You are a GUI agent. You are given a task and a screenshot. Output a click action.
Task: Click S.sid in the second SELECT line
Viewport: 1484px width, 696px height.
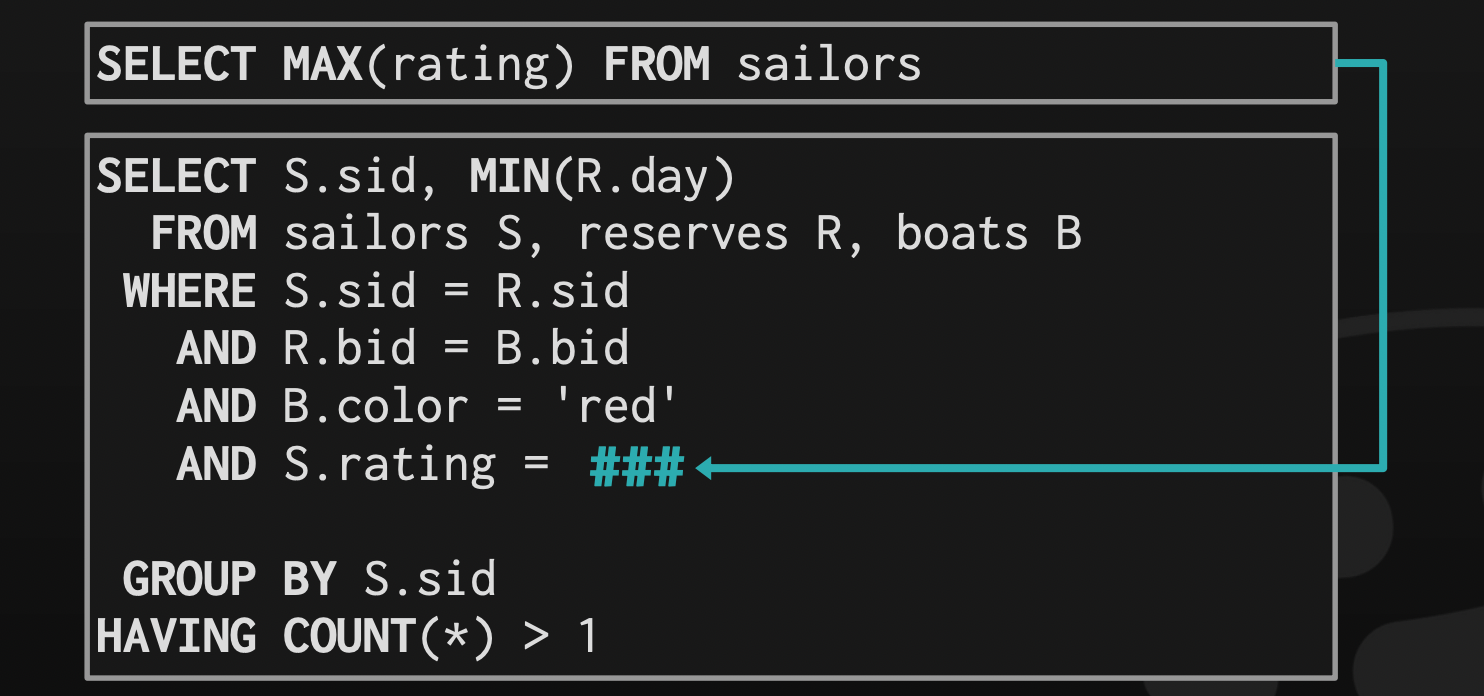click(349, 177)
